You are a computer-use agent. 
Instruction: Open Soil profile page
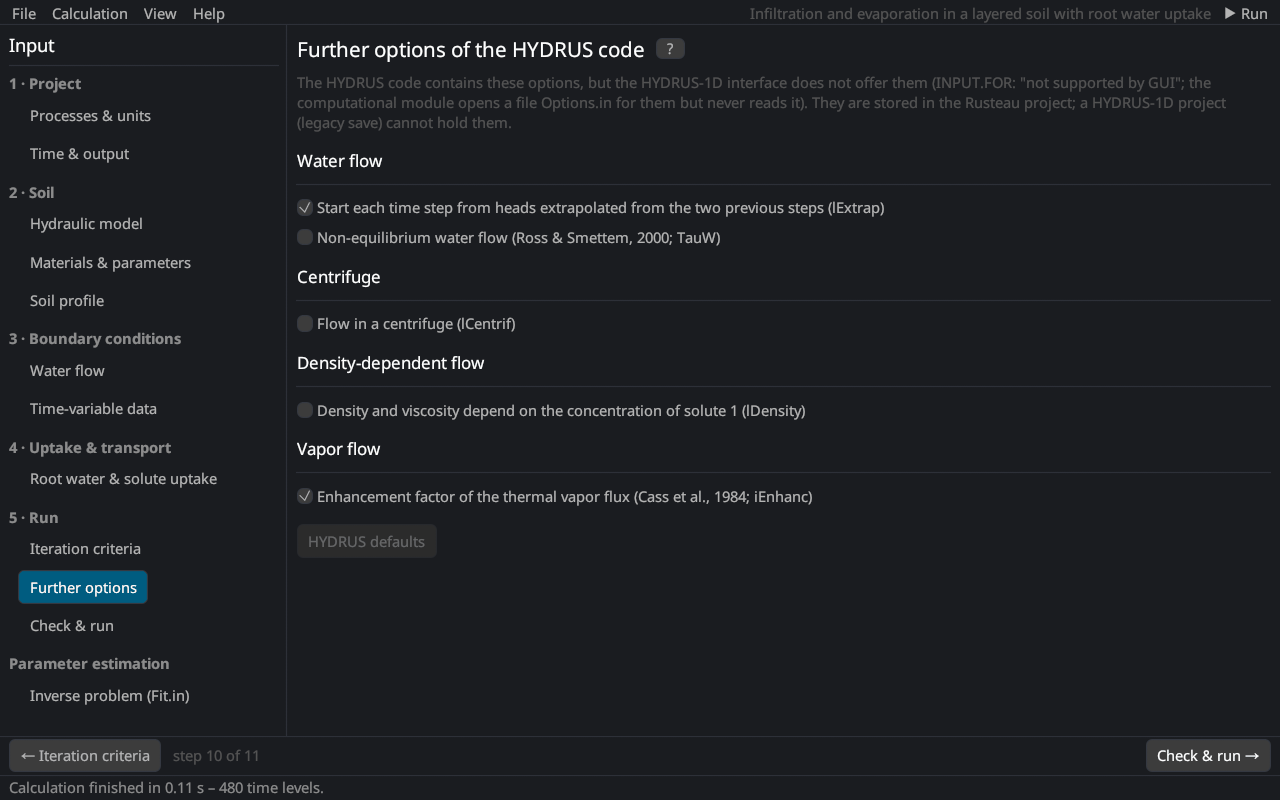point(67,301)
